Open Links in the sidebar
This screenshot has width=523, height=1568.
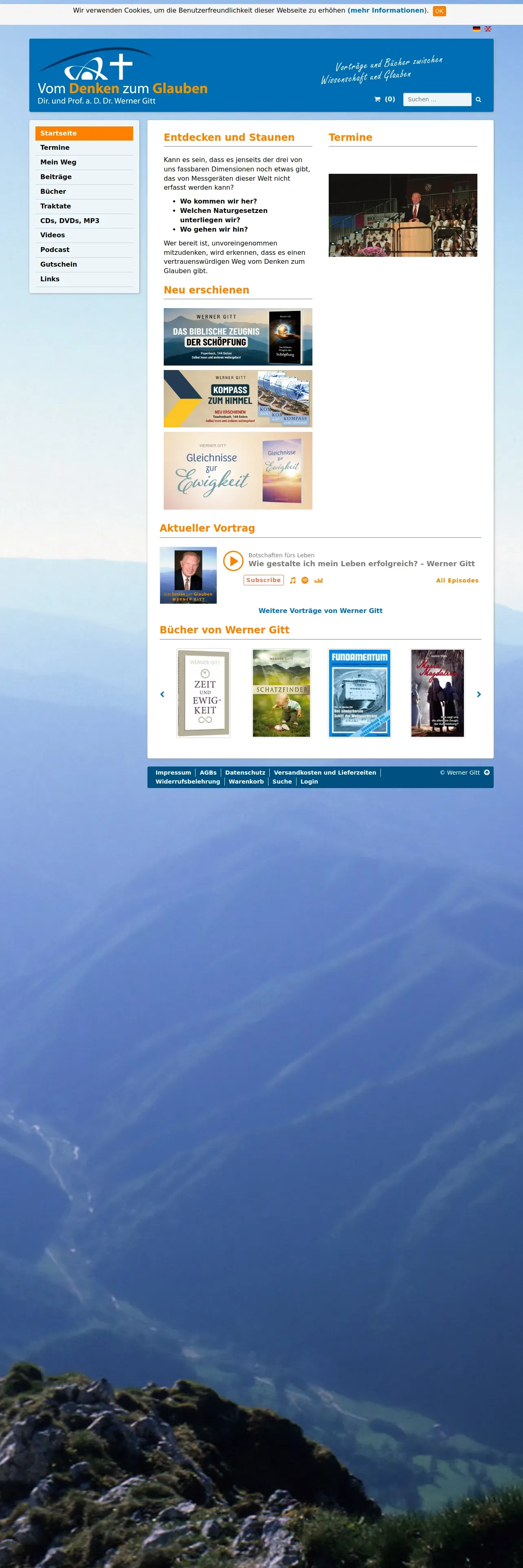84,279
